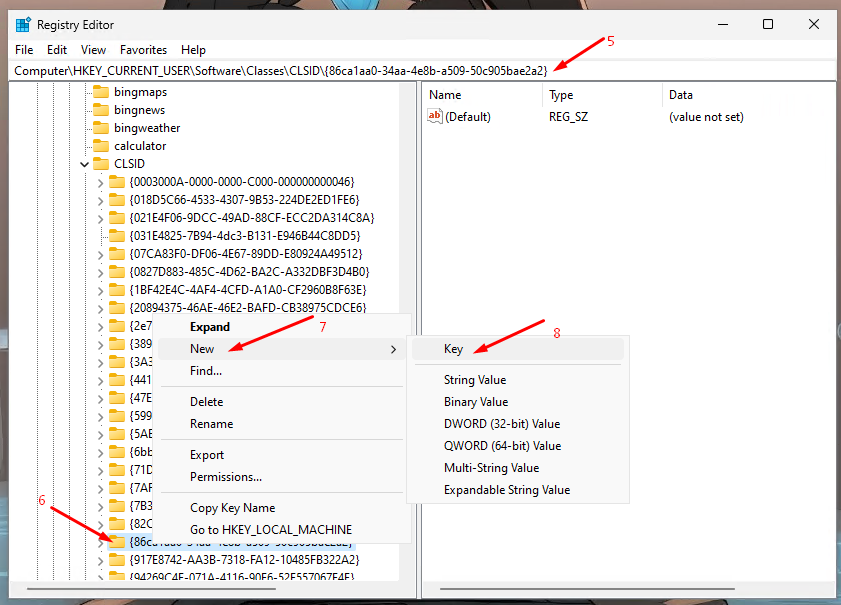The image size is (841, 605).
Task: Expand the {20894375-46AE-46E2-BAFD-CB38975CDCE6} key
Action: (x=100, y=308)
